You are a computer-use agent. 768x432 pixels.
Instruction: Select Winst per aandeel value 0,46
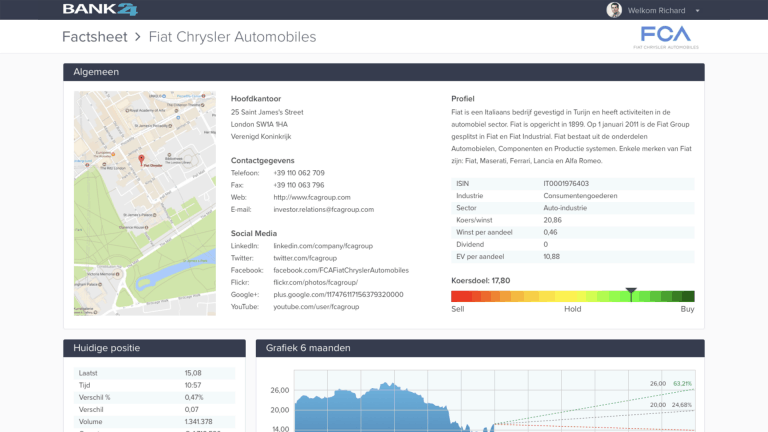pyautogui.click(x=550, y=233)
